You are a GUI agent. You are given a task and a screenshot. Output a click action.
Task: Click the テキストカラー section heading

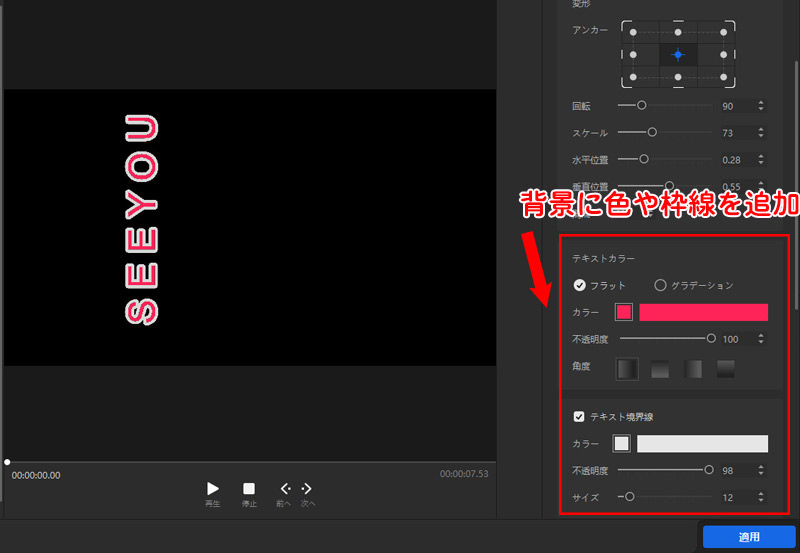click(x=604, y=259)
